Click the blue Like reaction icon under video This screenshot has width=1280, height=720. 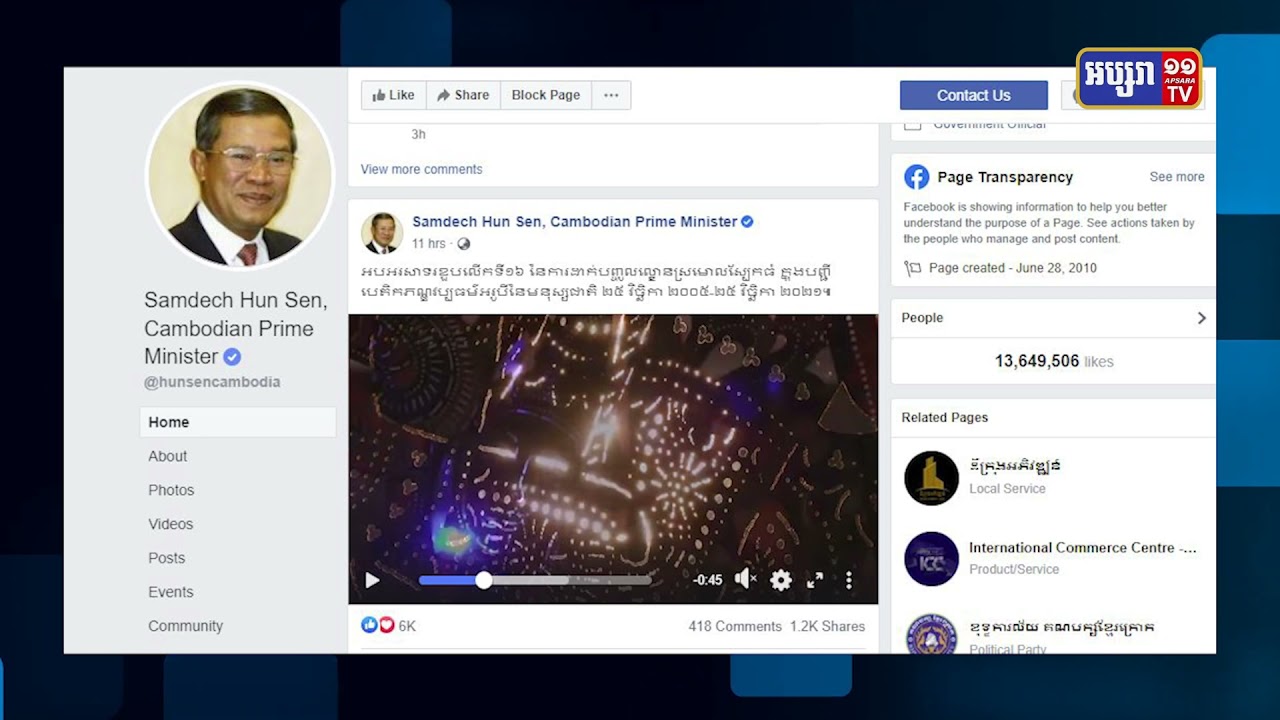click(x=369, y=625)
